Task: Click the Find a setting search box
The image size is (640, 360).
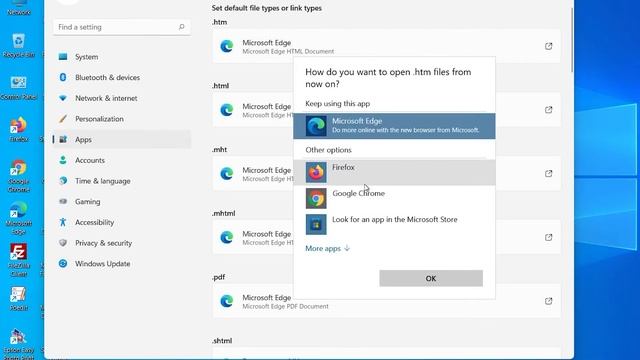Action: point(122,27)
